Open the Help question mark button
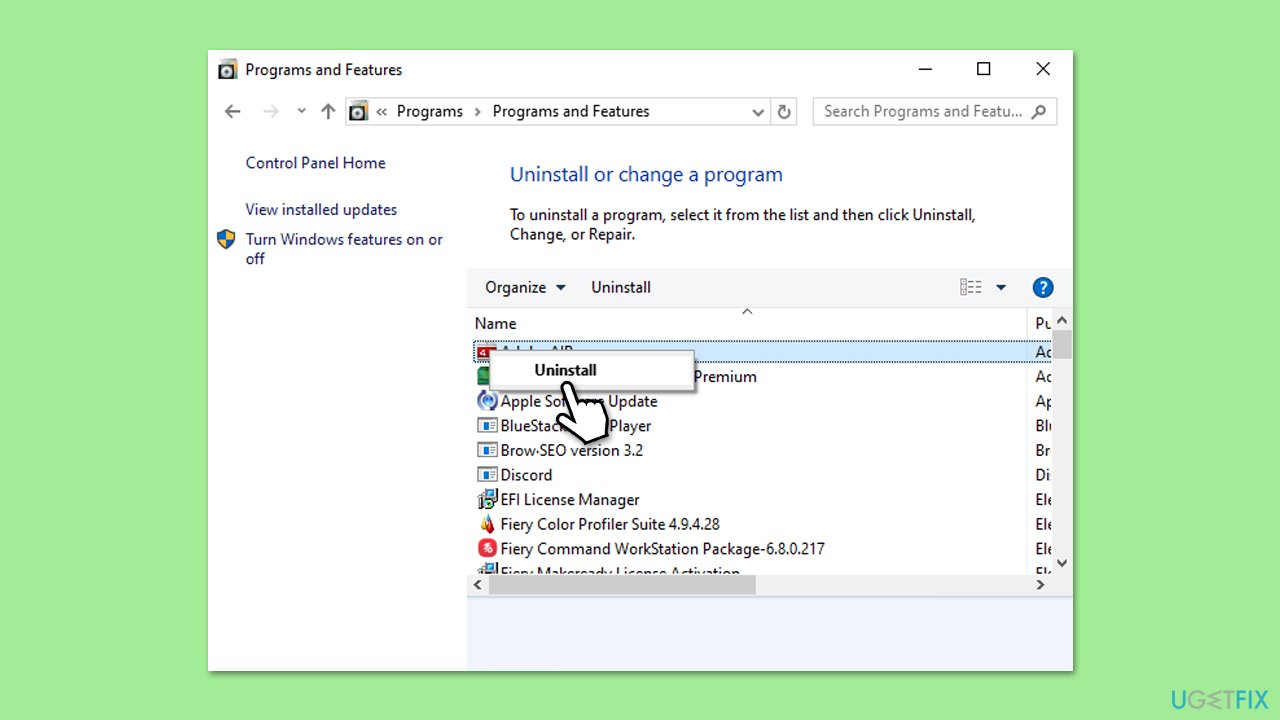 click(x=1042, y=288)
